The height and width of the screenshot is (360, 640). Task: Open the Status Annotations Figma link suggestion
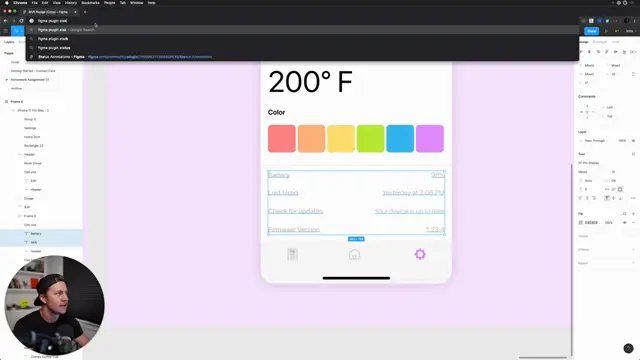coord(302,57)
